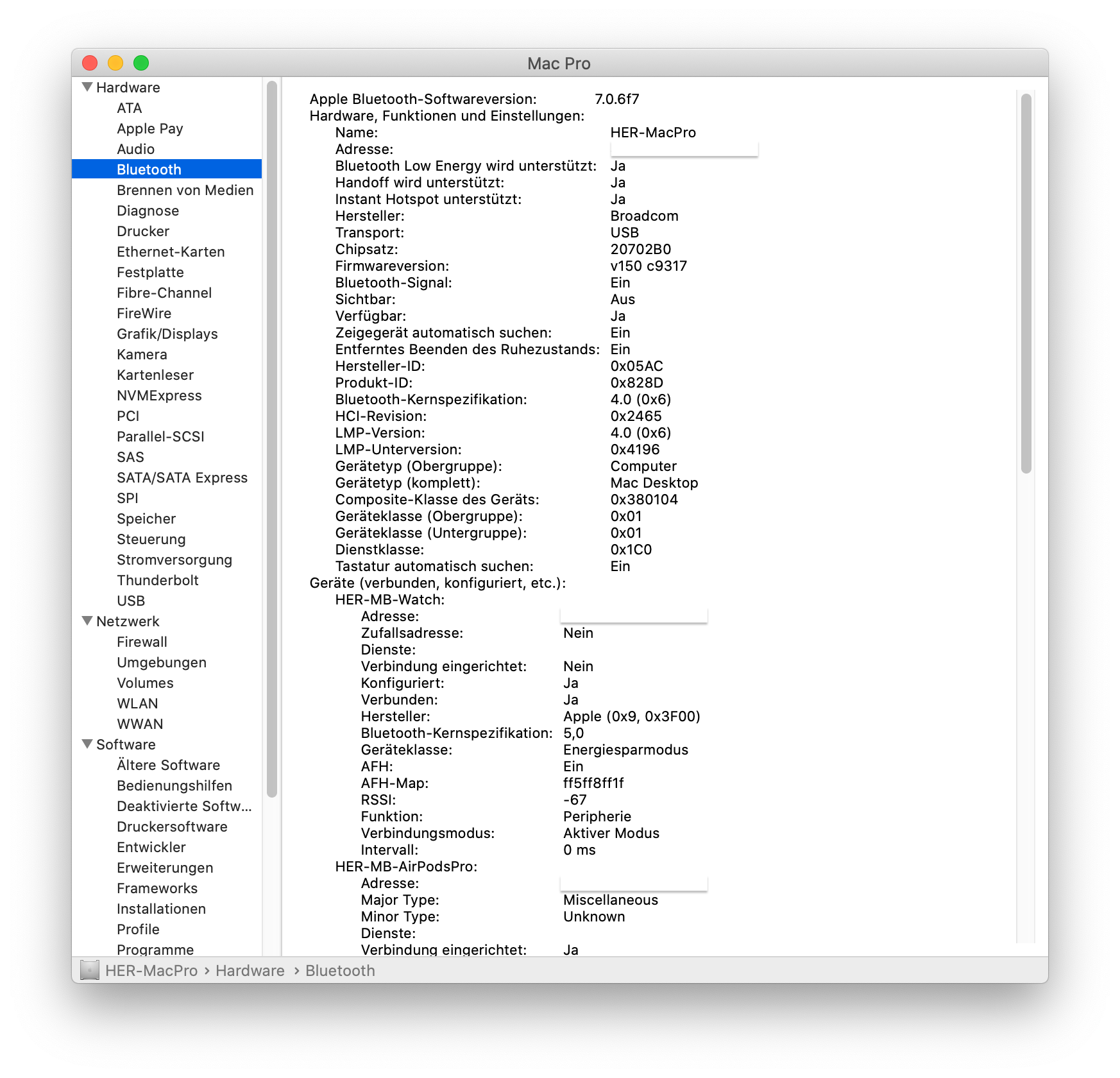Click the Firmwareversion value v150 c9317
Screen dimensions: 1120x1078
649,266
